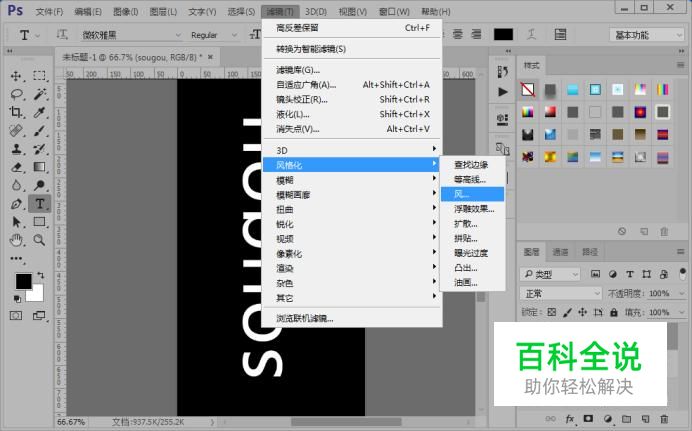Choose 转换为智能滤镜(S)
This screenshot has height=431, width=692.
point(352,49)
